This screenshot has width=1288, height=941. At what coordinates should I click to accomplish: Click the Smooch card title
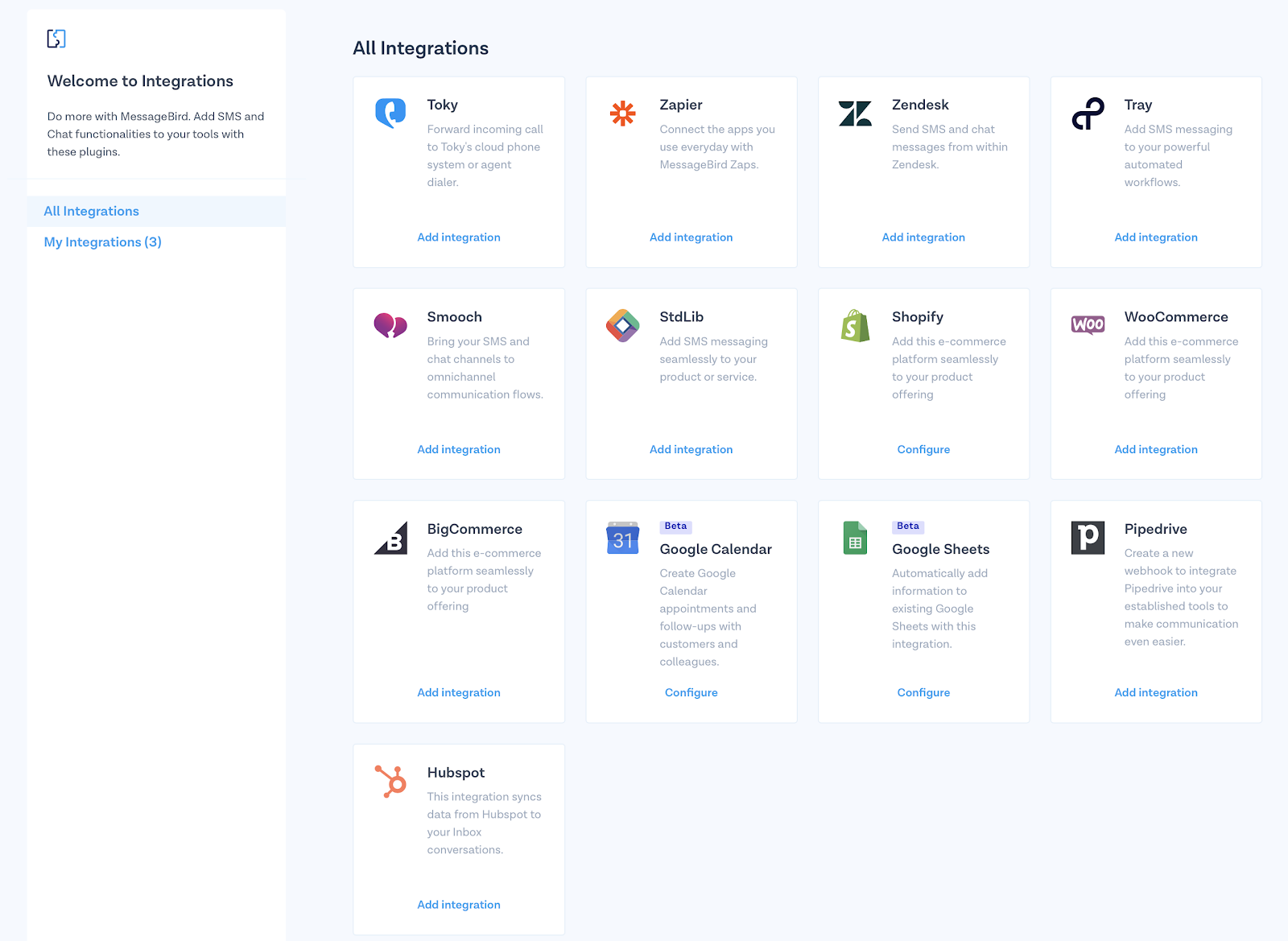[454, 317]
